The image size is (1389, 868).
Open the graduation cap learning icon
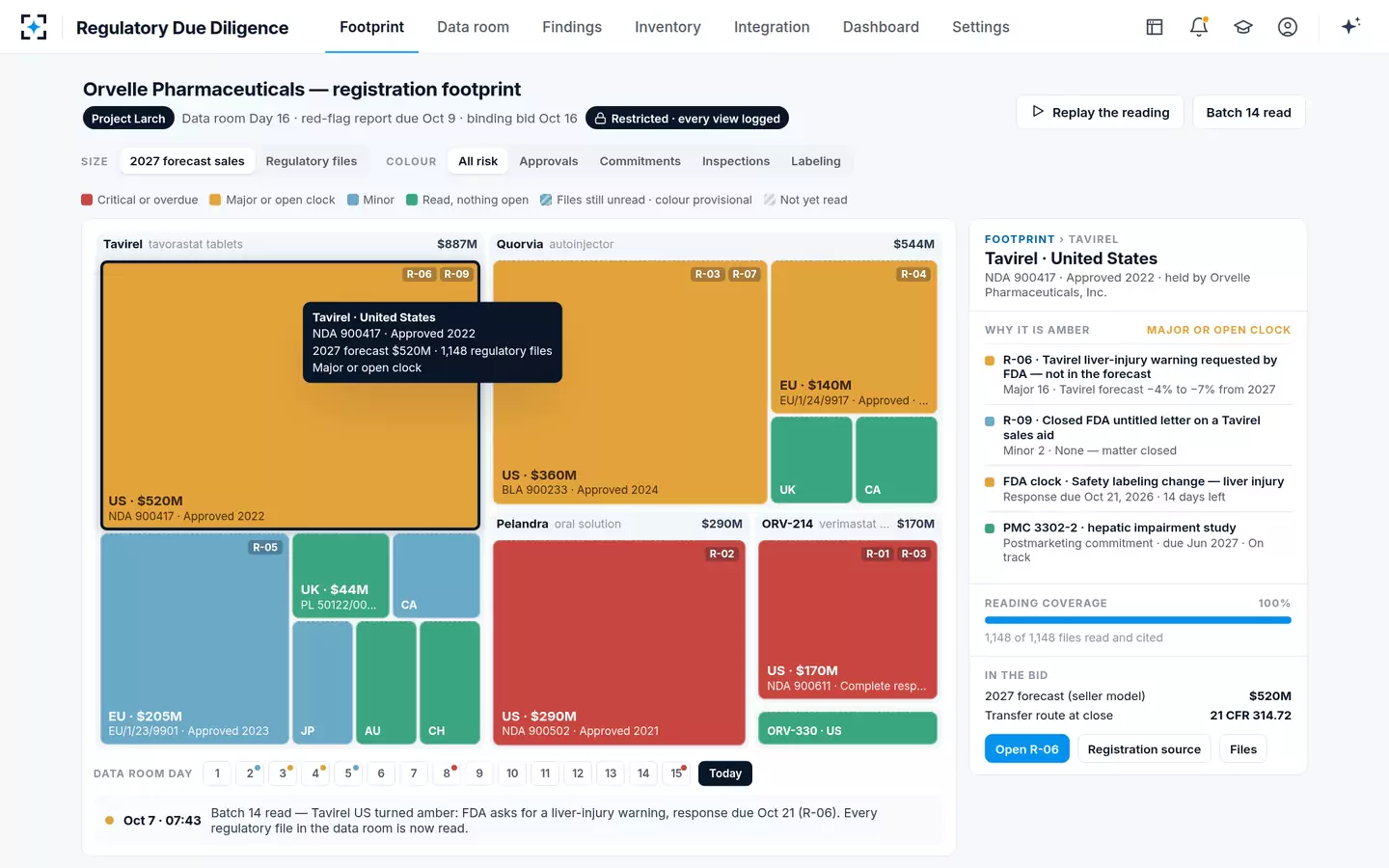tap(1243, 27)
